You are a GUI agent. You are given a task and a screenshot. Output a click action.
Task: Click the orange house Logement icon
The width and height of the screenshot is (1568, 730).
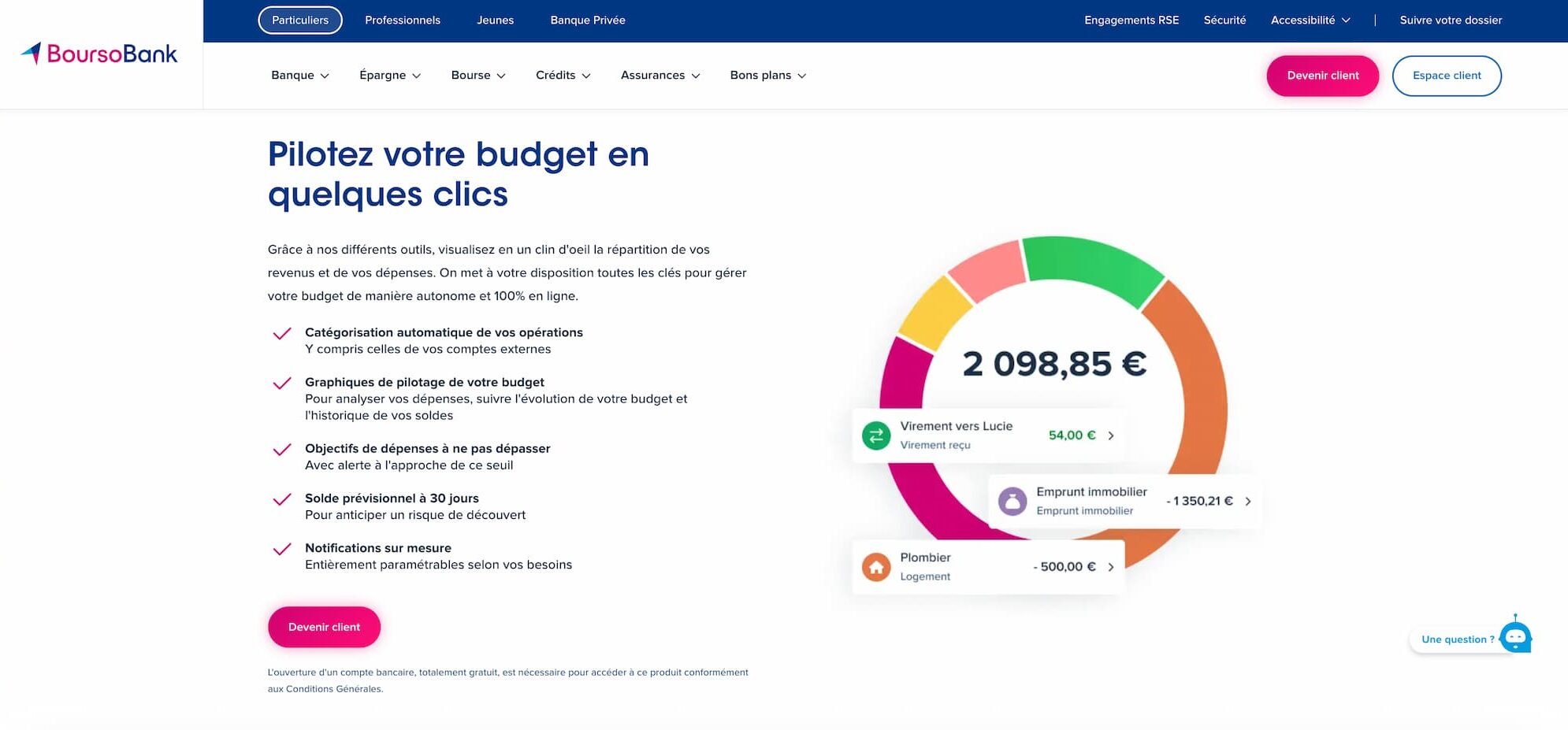point(875,567)
